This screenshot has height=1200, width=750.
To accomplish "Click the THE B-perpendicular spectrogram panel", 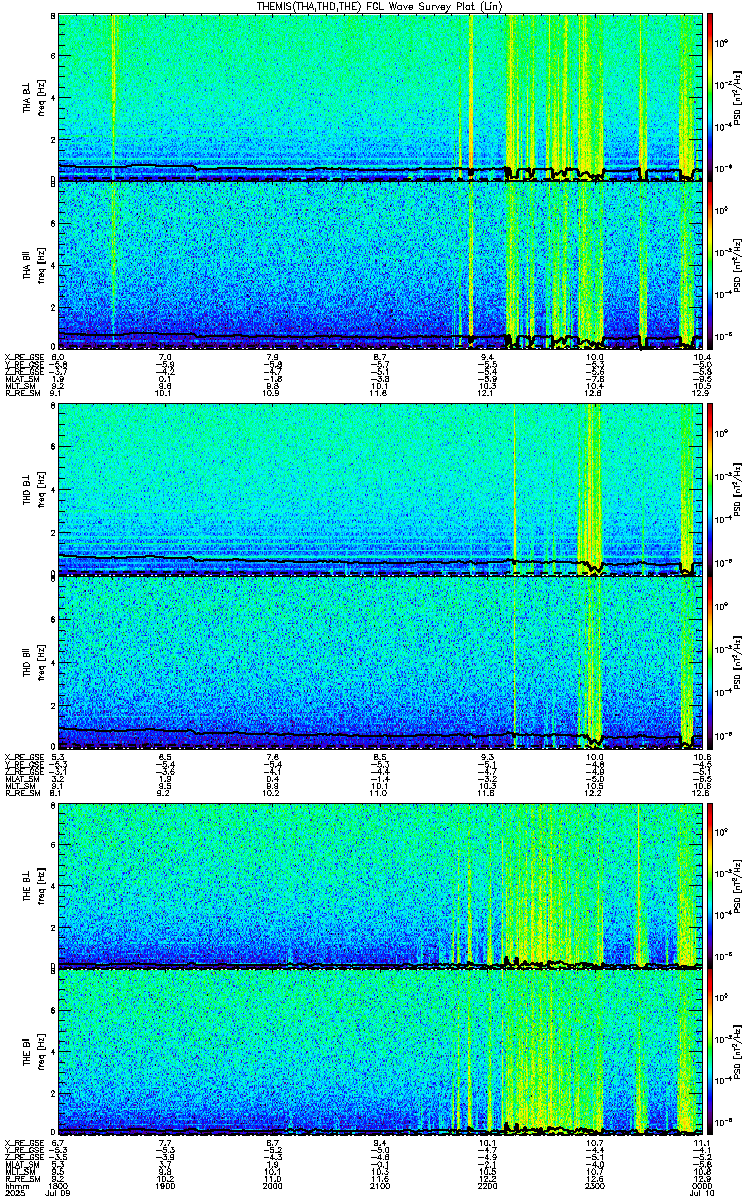I will coord(381,885).
